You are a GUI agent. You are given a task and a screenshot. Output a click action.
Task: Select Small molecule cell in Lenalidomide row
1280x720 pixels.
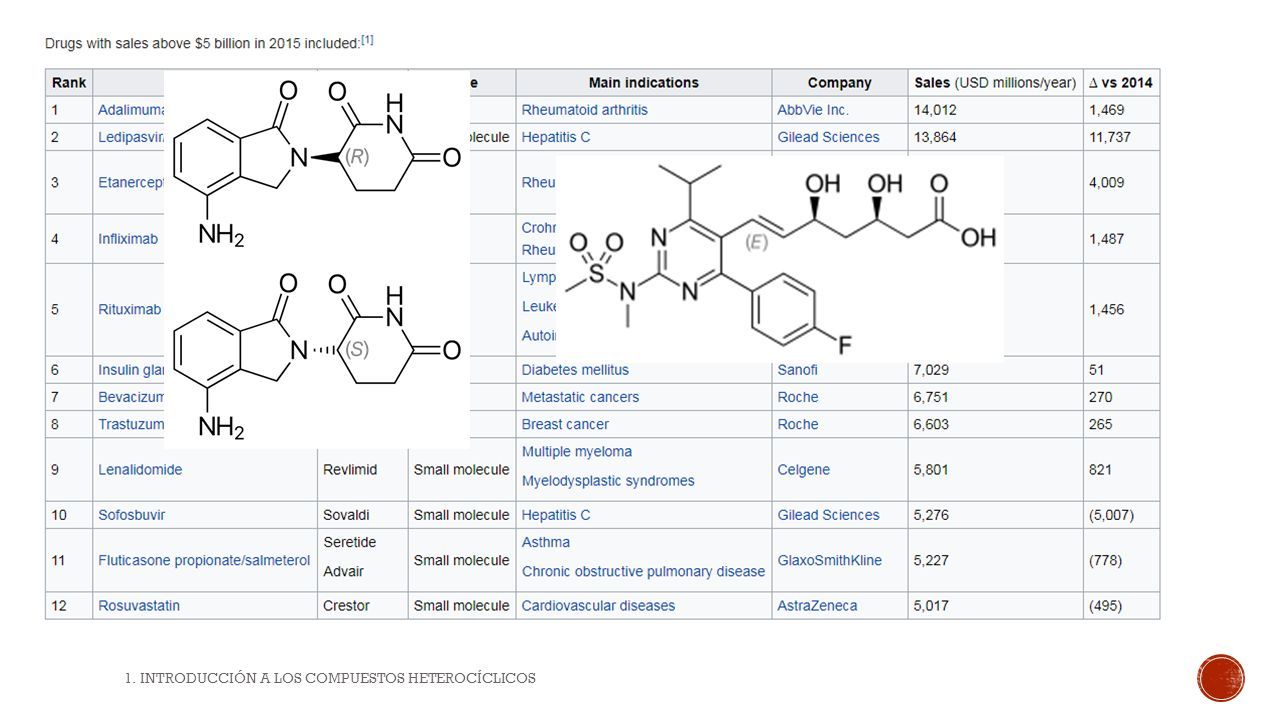462,469
